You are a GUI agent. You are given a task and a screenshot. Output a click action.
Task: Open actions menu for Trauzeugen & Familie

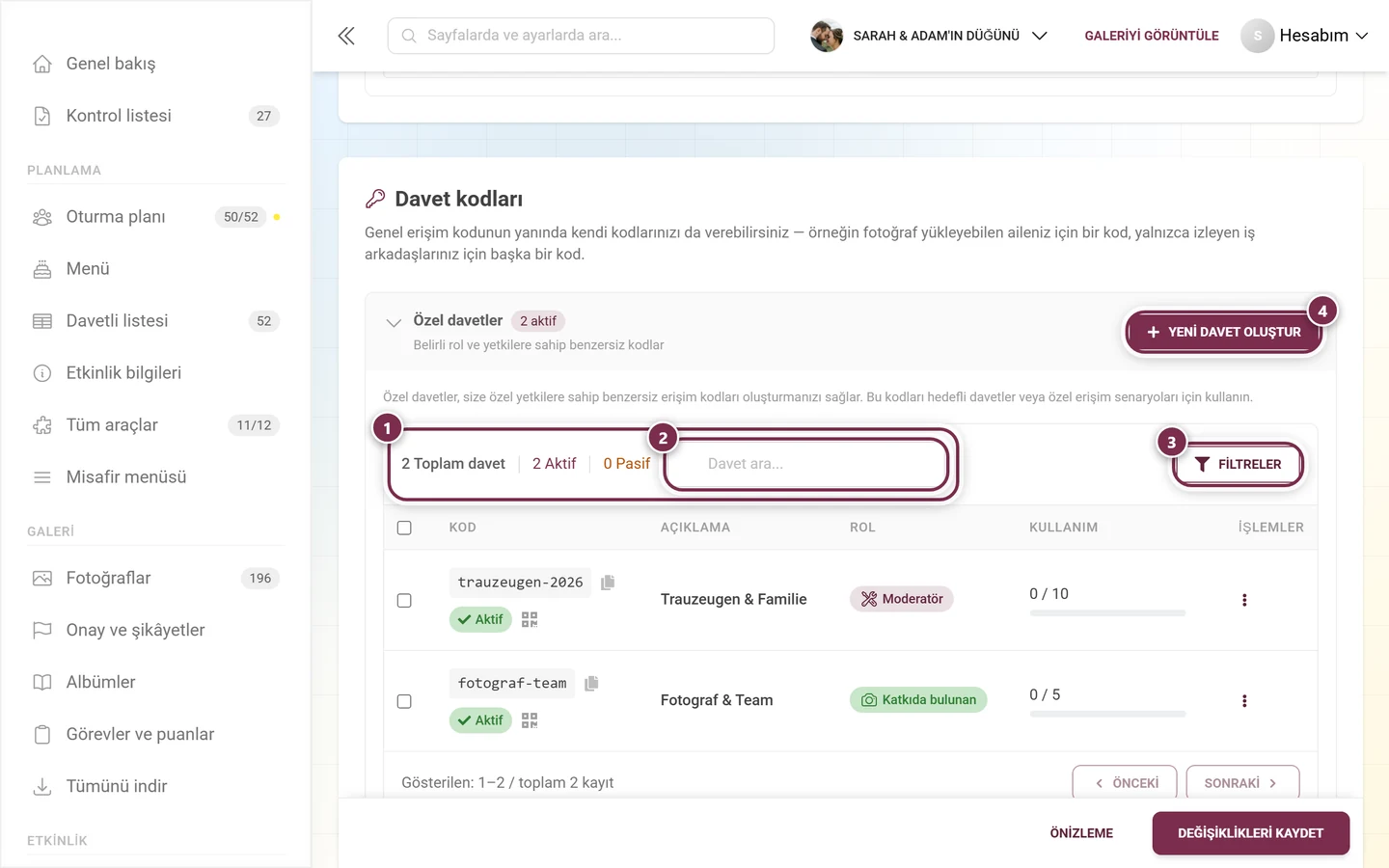coord(1244,600)
